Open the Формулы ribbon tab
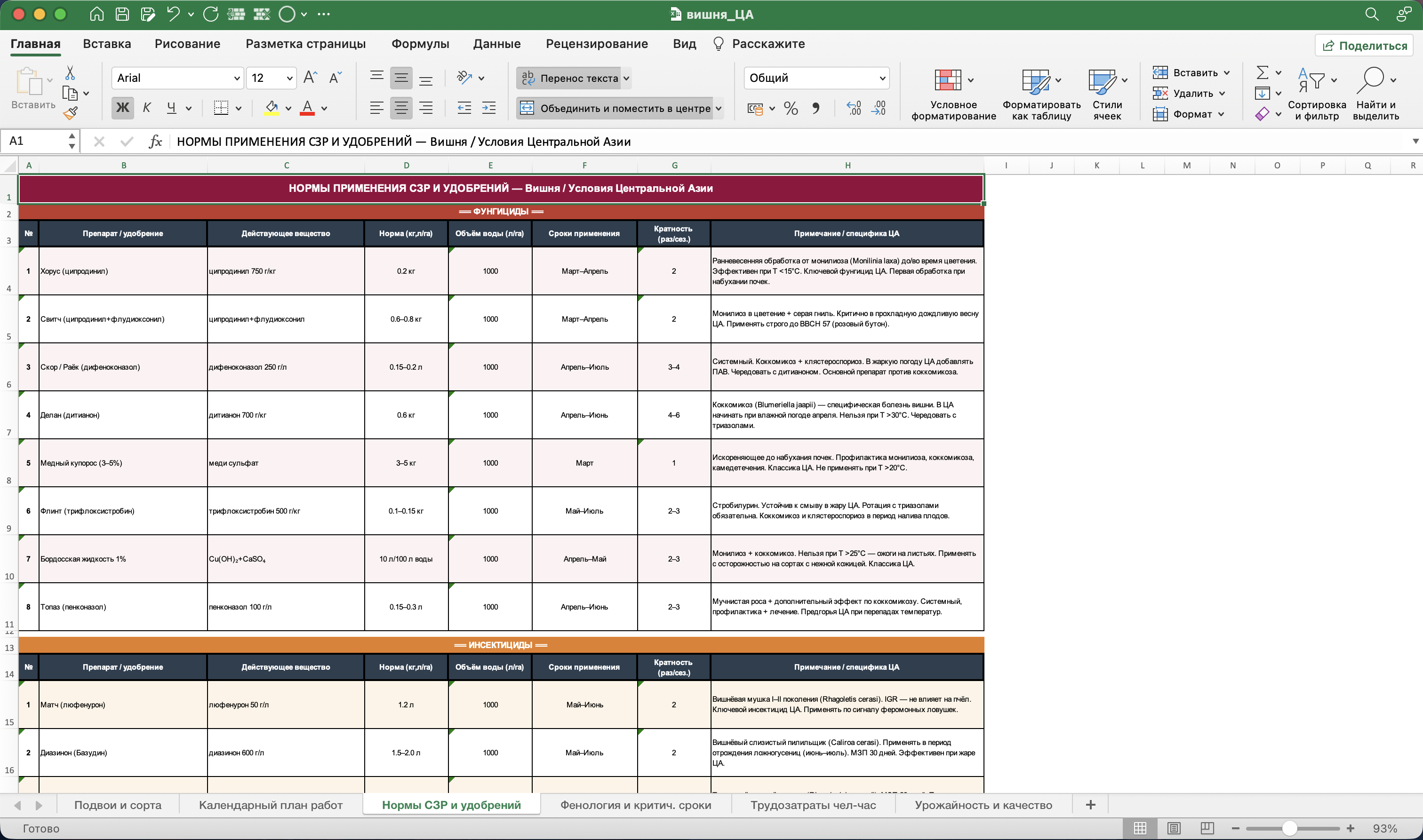Screen dimensions: 1423x840 tap(420, 44)
